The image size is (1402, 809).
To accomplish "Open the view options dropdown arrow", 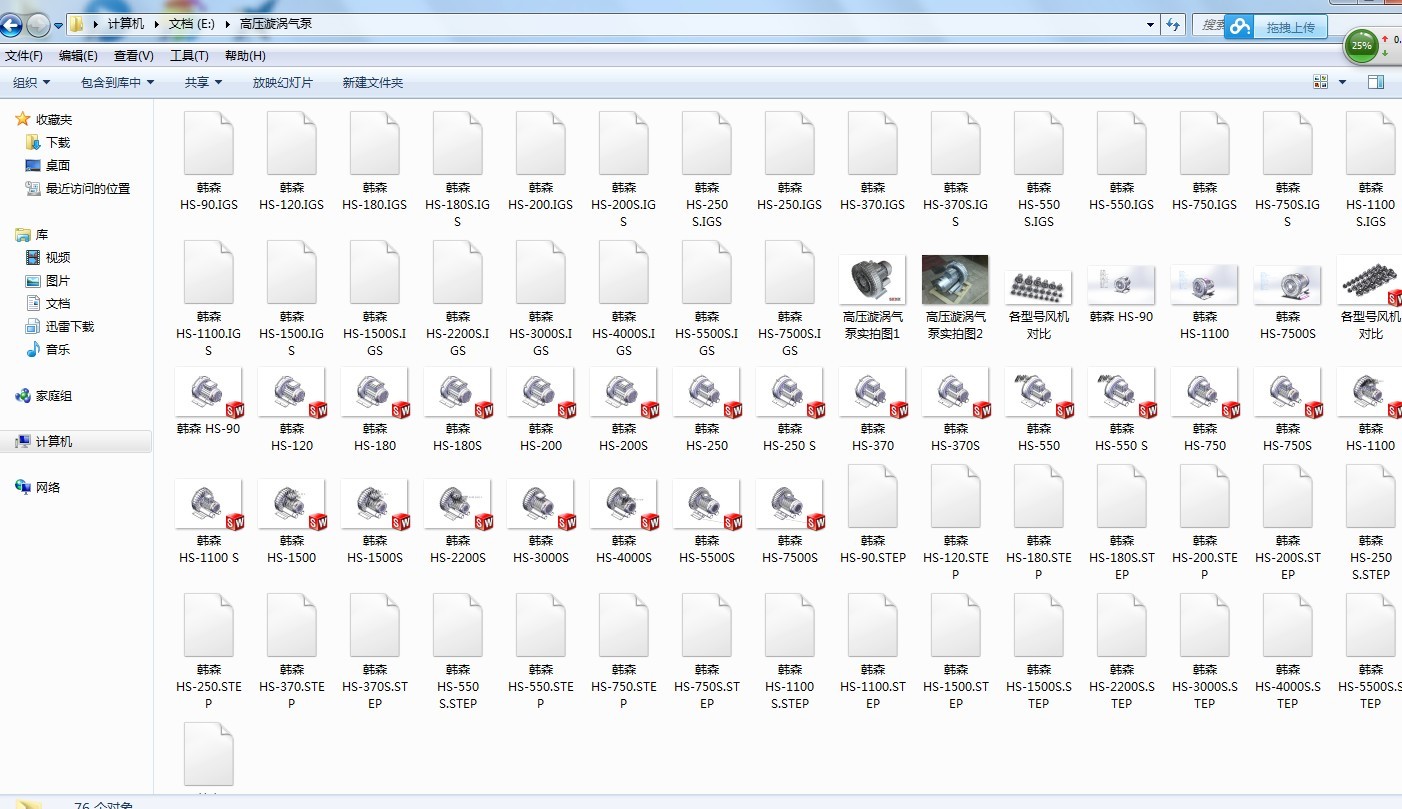I will 1343,82.
